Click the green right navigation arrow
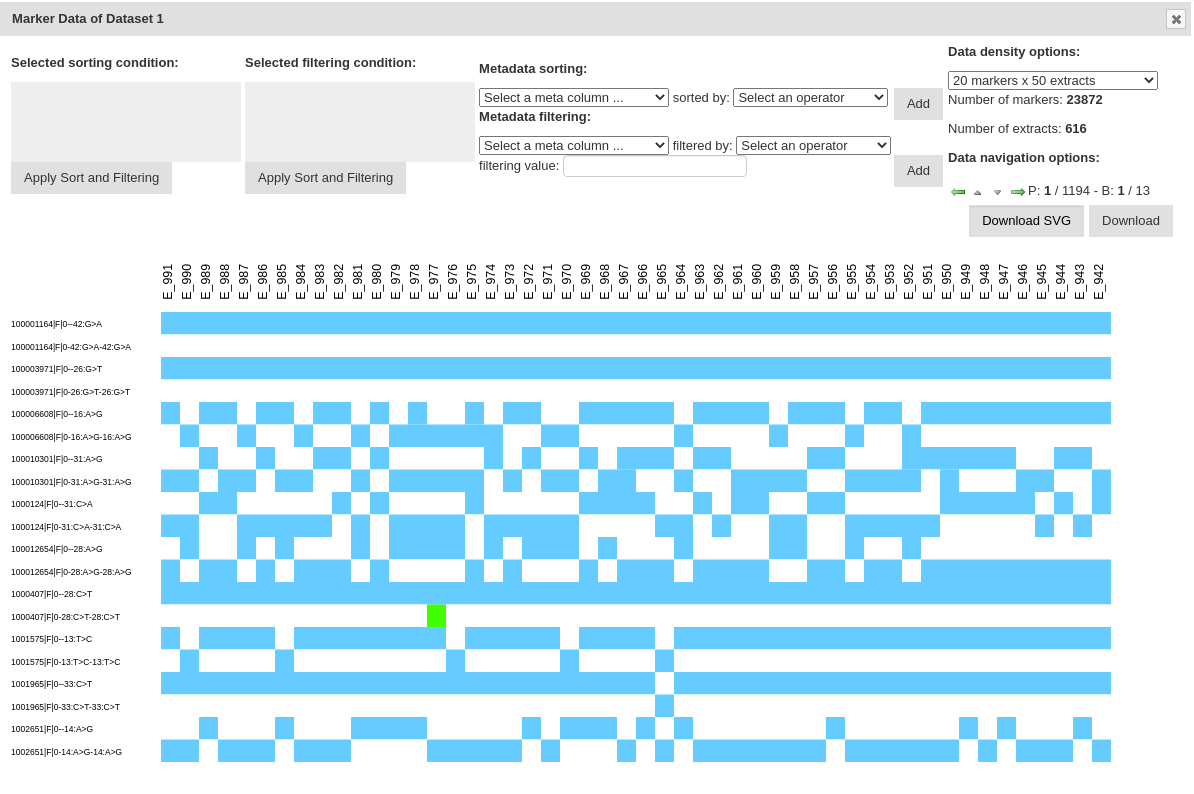This screenshot has width=1194, height=794. (x=1017, y=191)
